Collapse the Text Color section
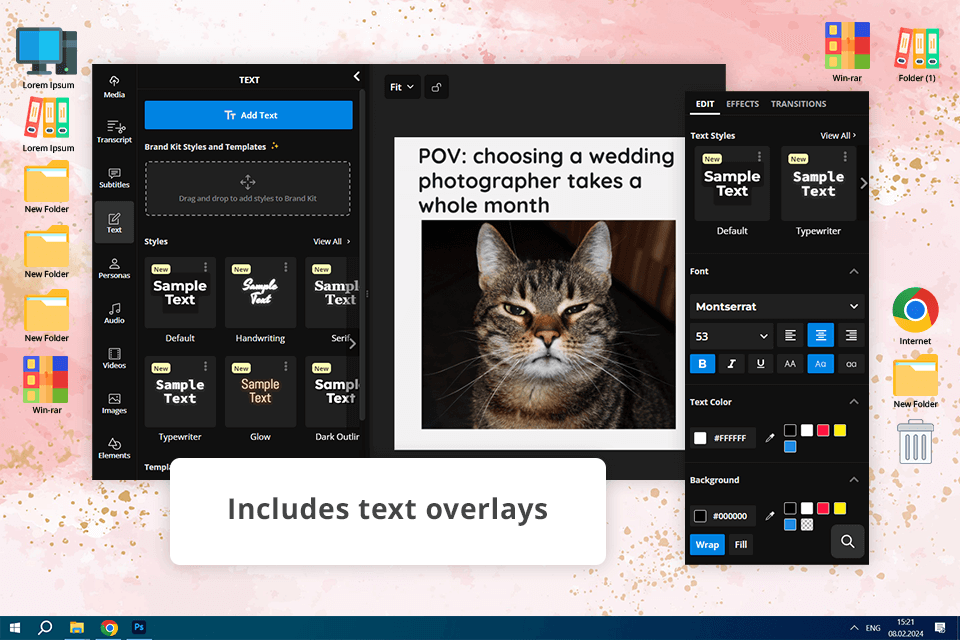Screen dimensions: 960x640 853,402
